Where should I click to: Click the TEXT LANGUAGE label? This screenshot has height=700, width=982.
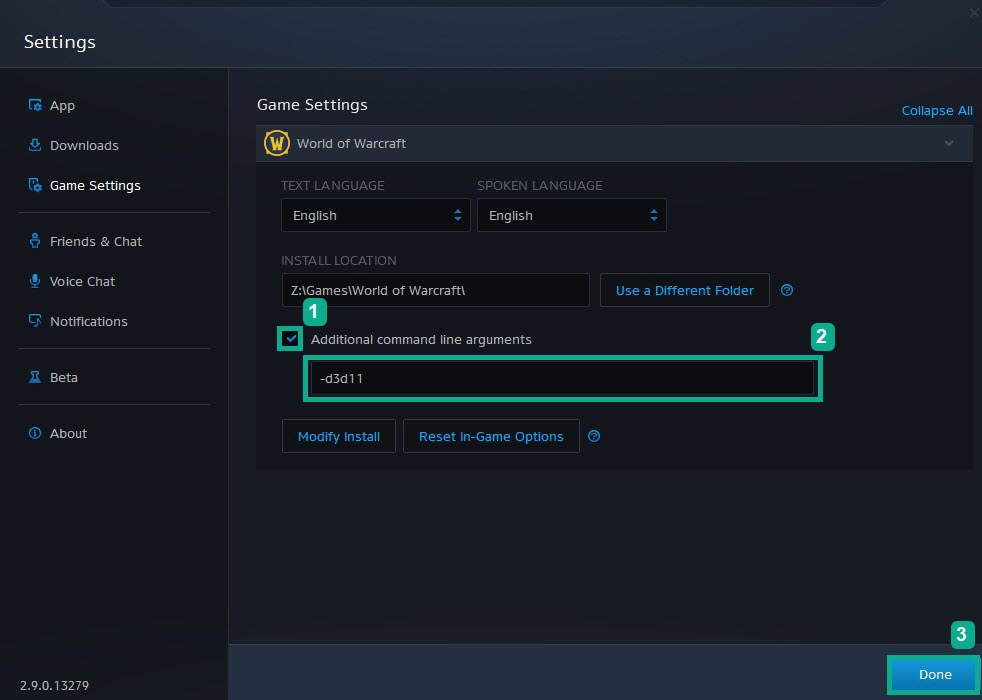(x=333, y=185)
